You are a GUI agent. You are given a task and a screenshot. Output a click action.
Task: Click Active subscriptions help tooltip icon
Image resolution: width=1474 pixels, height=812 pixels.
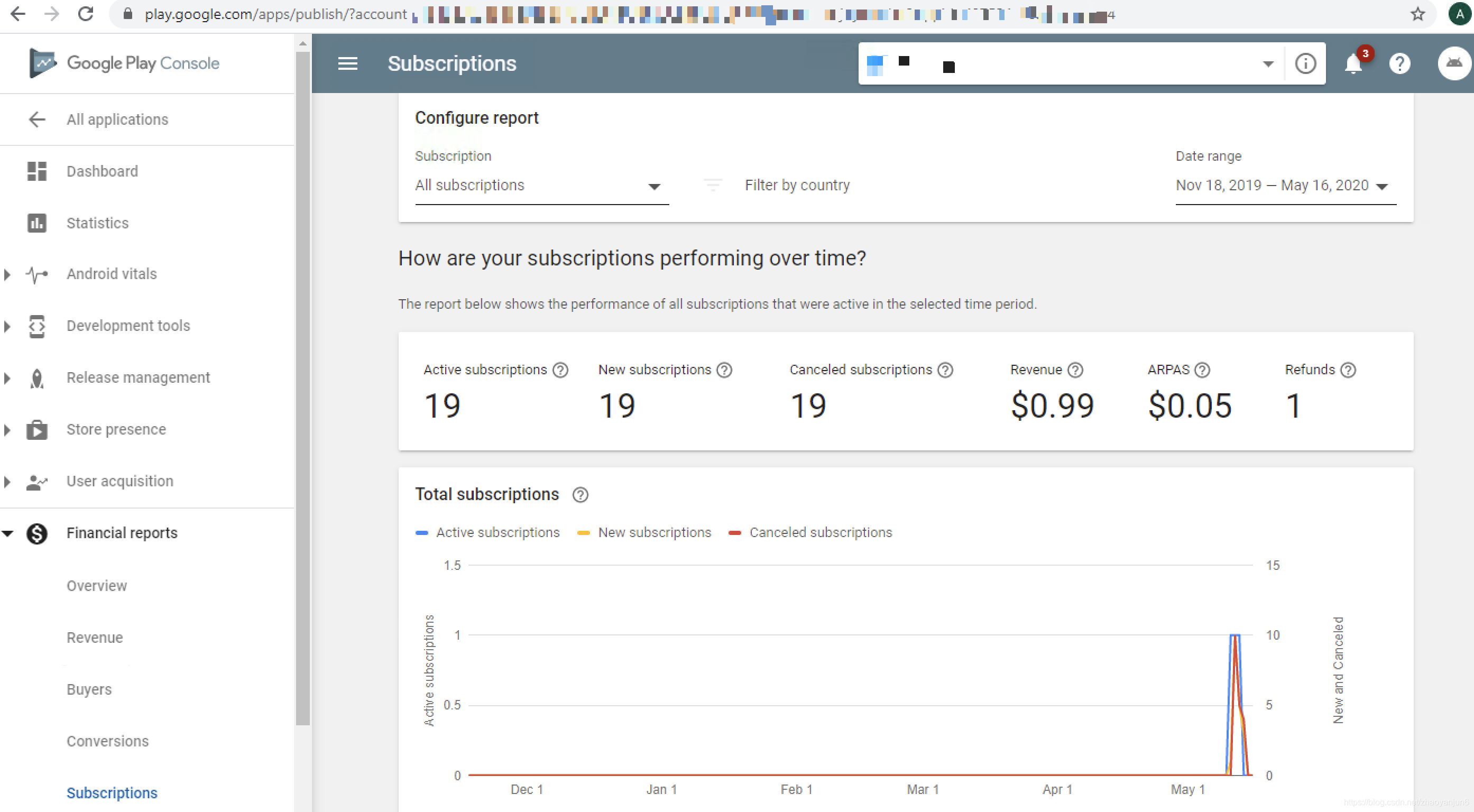coord(560,370)
